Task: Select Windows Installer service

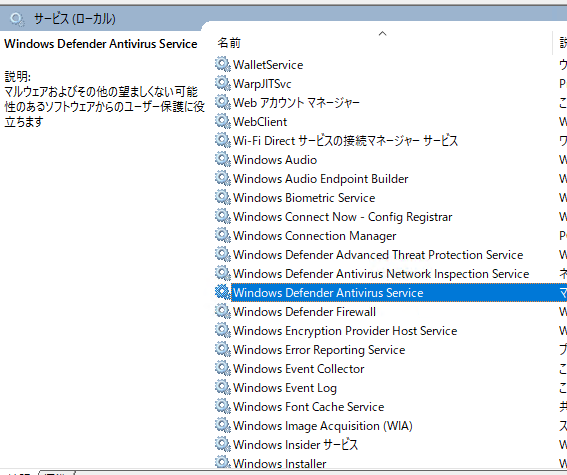Action: point(280,463)
